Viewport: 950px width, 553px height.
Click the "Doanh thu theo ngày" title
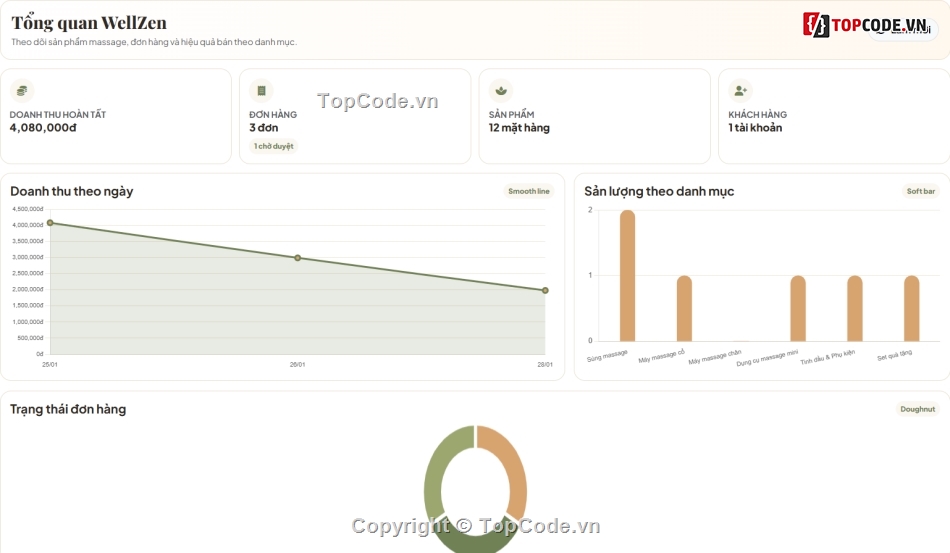point(71,191)
